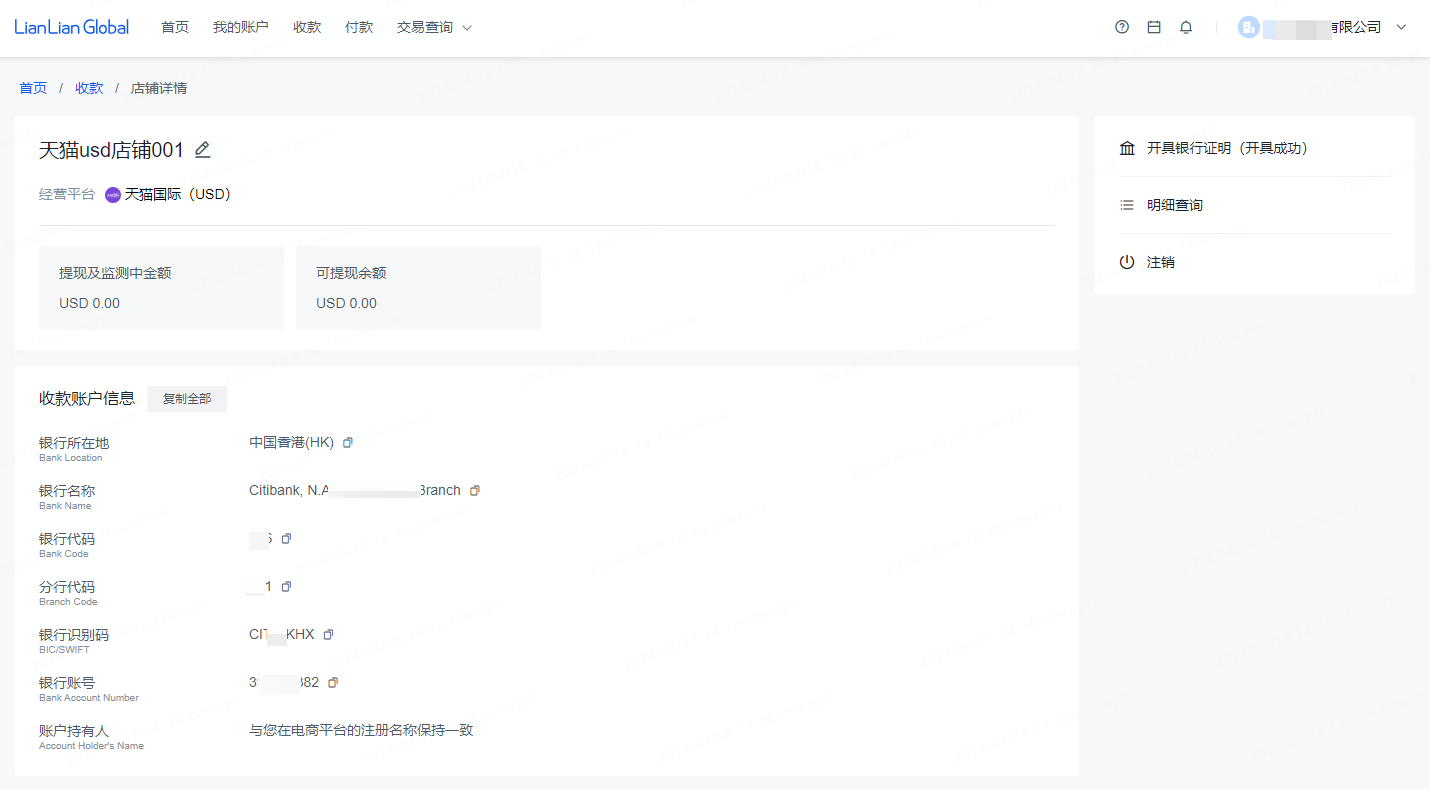Open the 我的账户 menu item
The height and width of the screenshot is (789, 1430).
click(241, 27)
